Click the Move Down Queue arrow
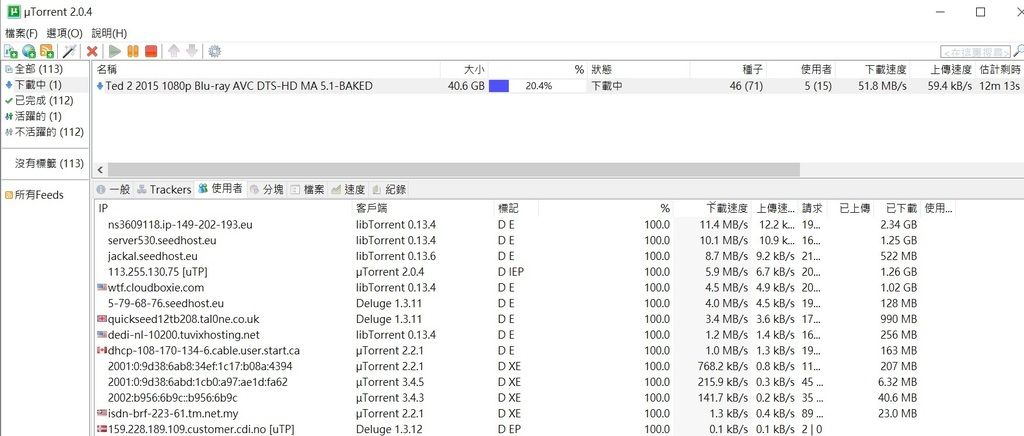1024x436 pixels. point(191,51)
